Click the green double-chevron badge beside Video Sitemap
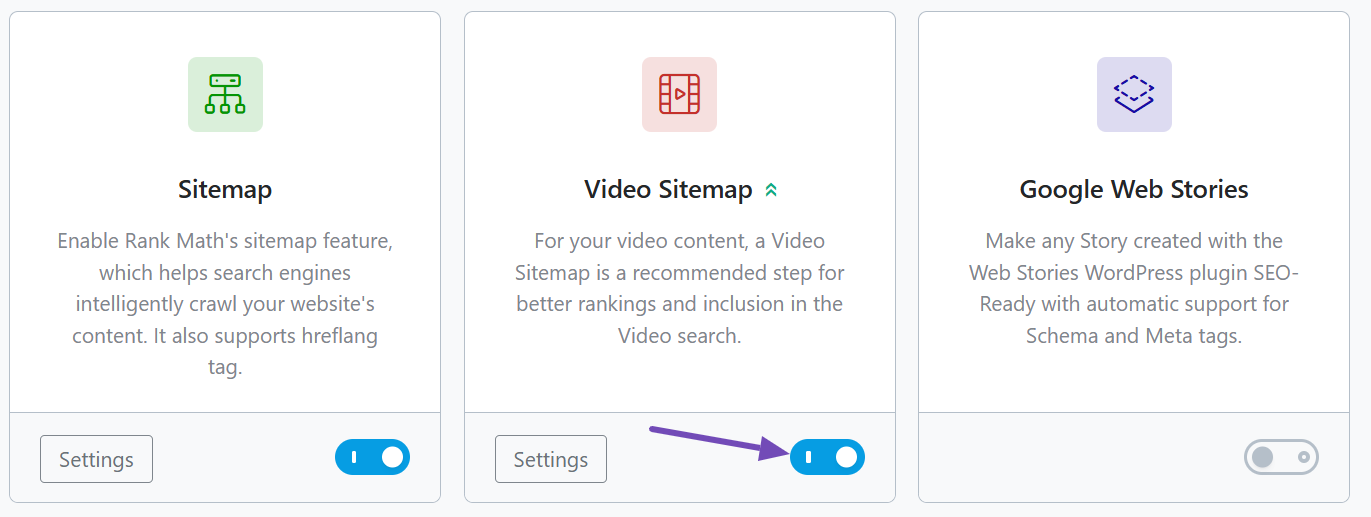The height and width of the screenshot is (517, 1371). pyautogui.click(x=771, y=190)
